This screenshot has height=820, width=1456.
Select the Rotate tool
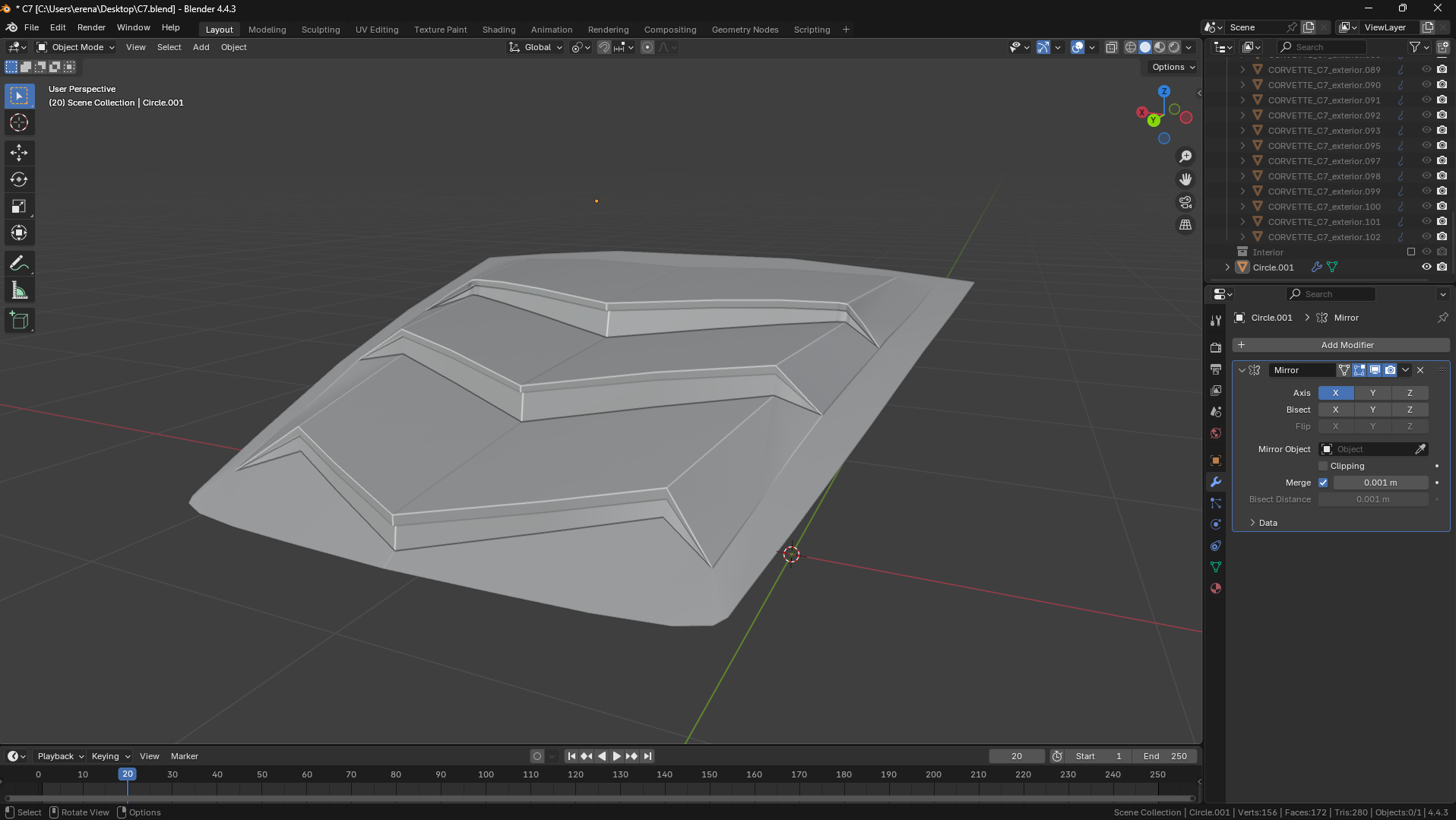(x=19, y=179)
